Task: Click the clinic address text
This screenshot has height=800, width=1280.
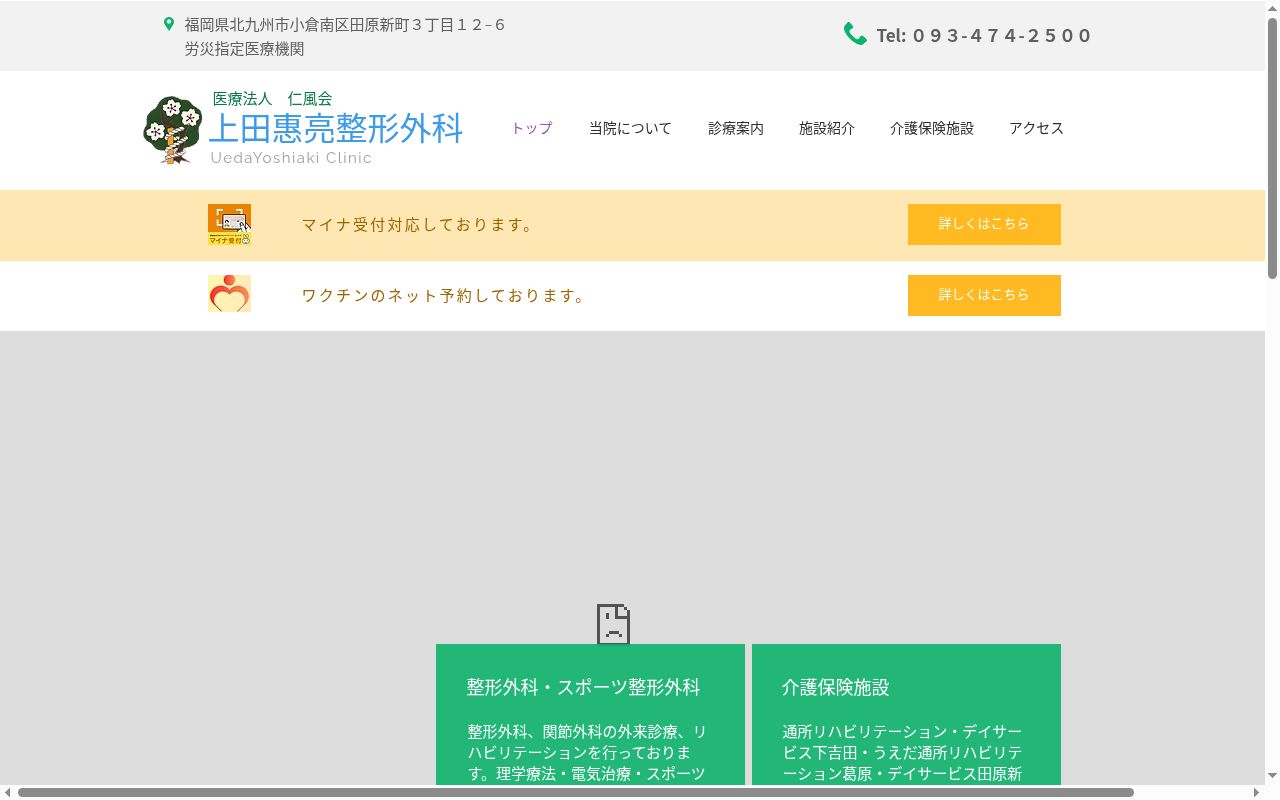Action: click(345, 25)
